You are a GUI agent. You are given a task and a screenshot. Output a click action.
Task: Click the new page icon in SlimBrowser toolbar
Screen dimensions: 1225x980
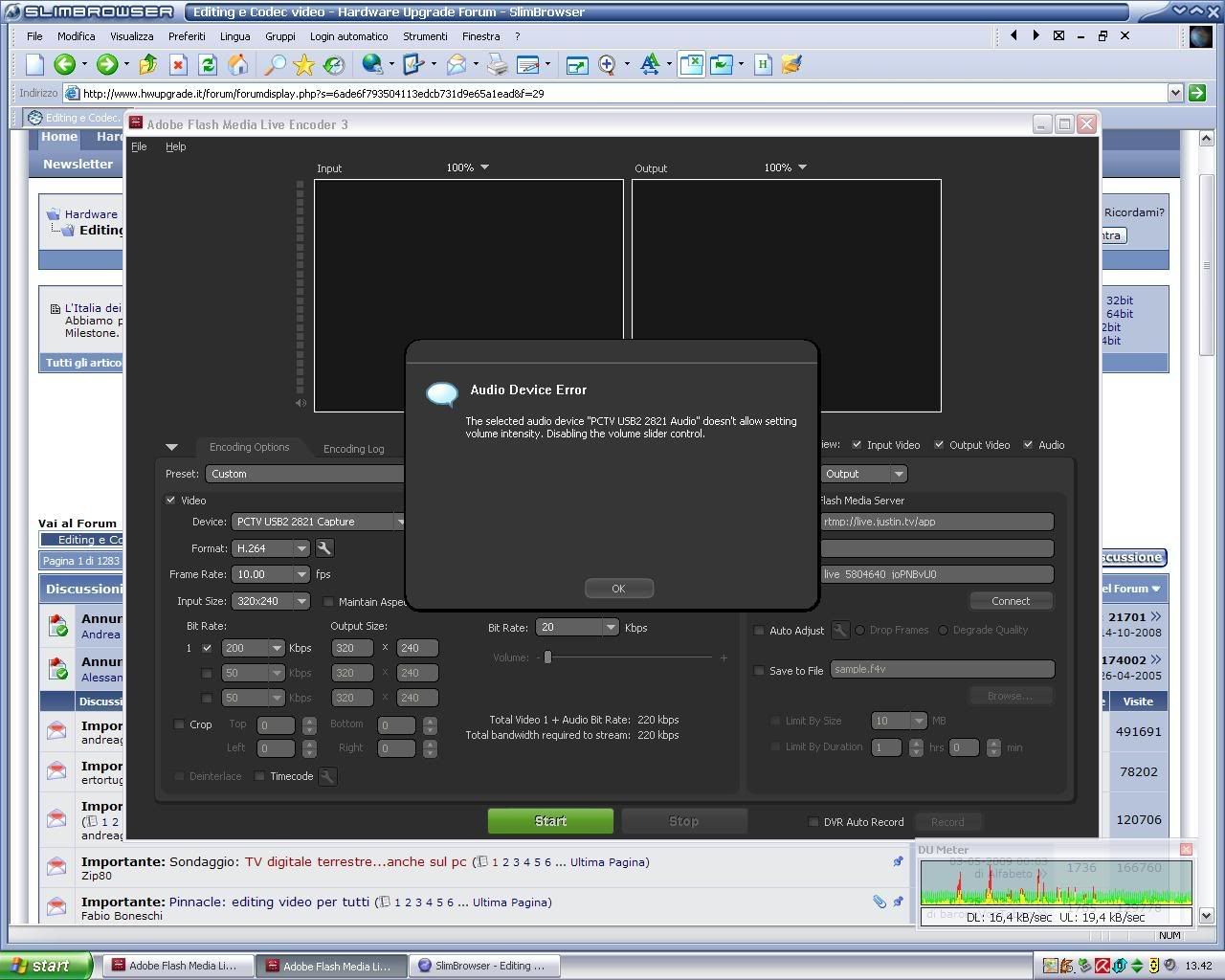tap(34, 64)
